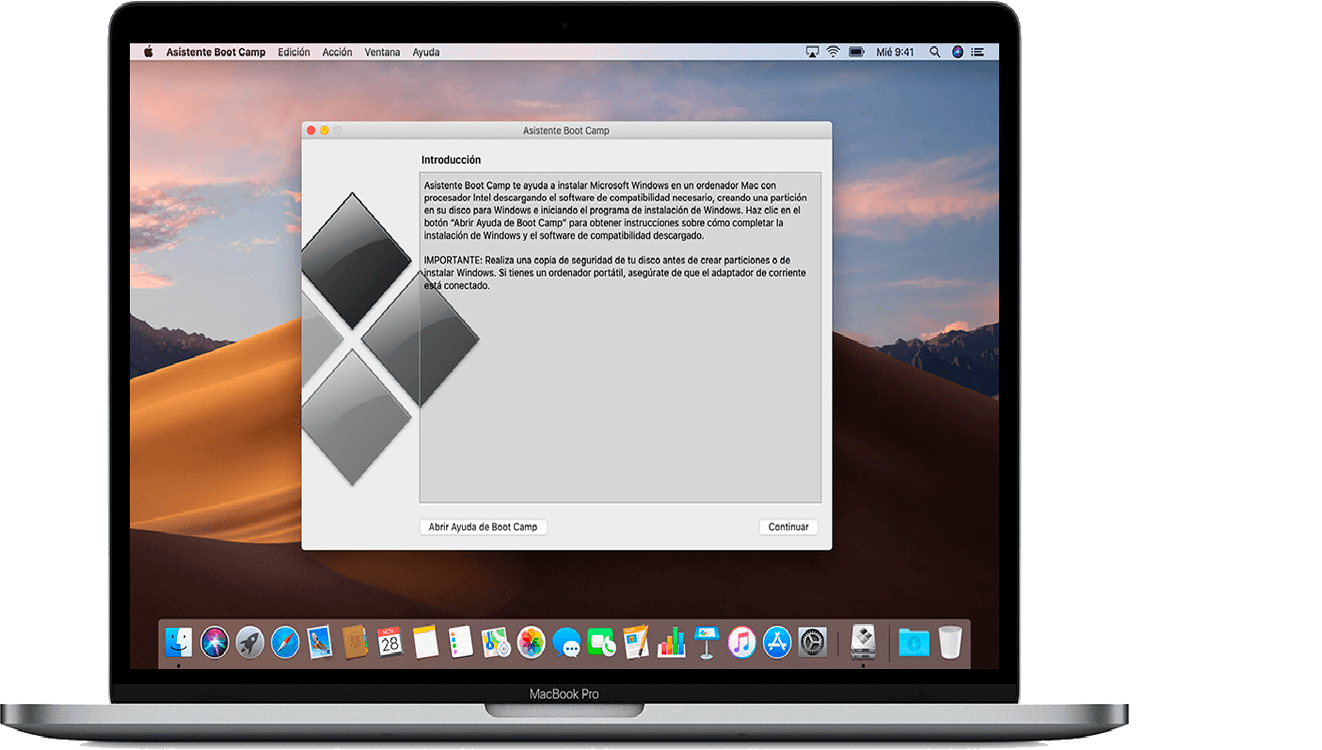Click the Boot Camp diamond logo
This screenshot has width=1322, height=750.
(x=390, y=338)
